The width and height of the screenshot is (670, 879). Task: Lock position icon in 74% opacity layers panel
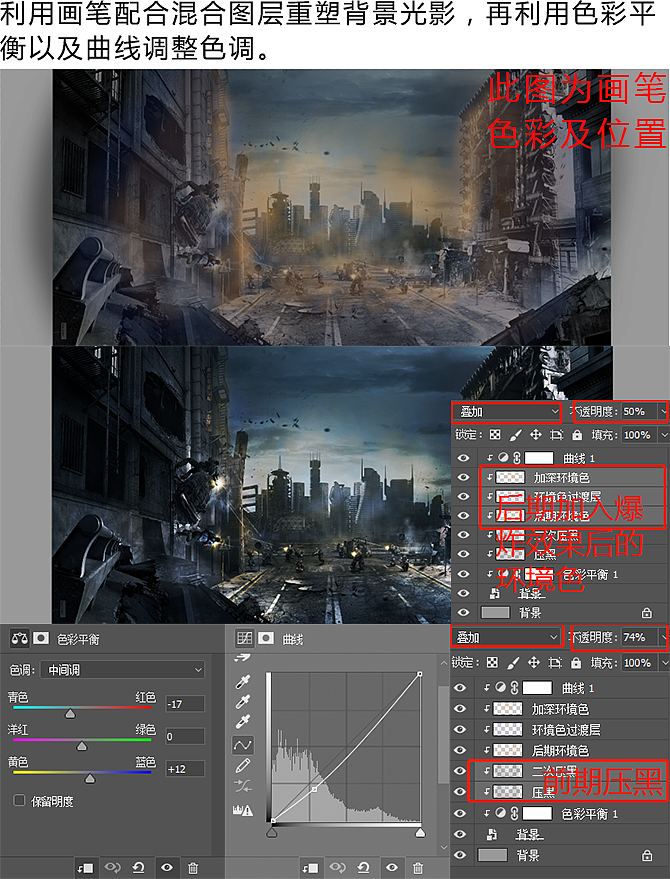[x=533, y=663]
